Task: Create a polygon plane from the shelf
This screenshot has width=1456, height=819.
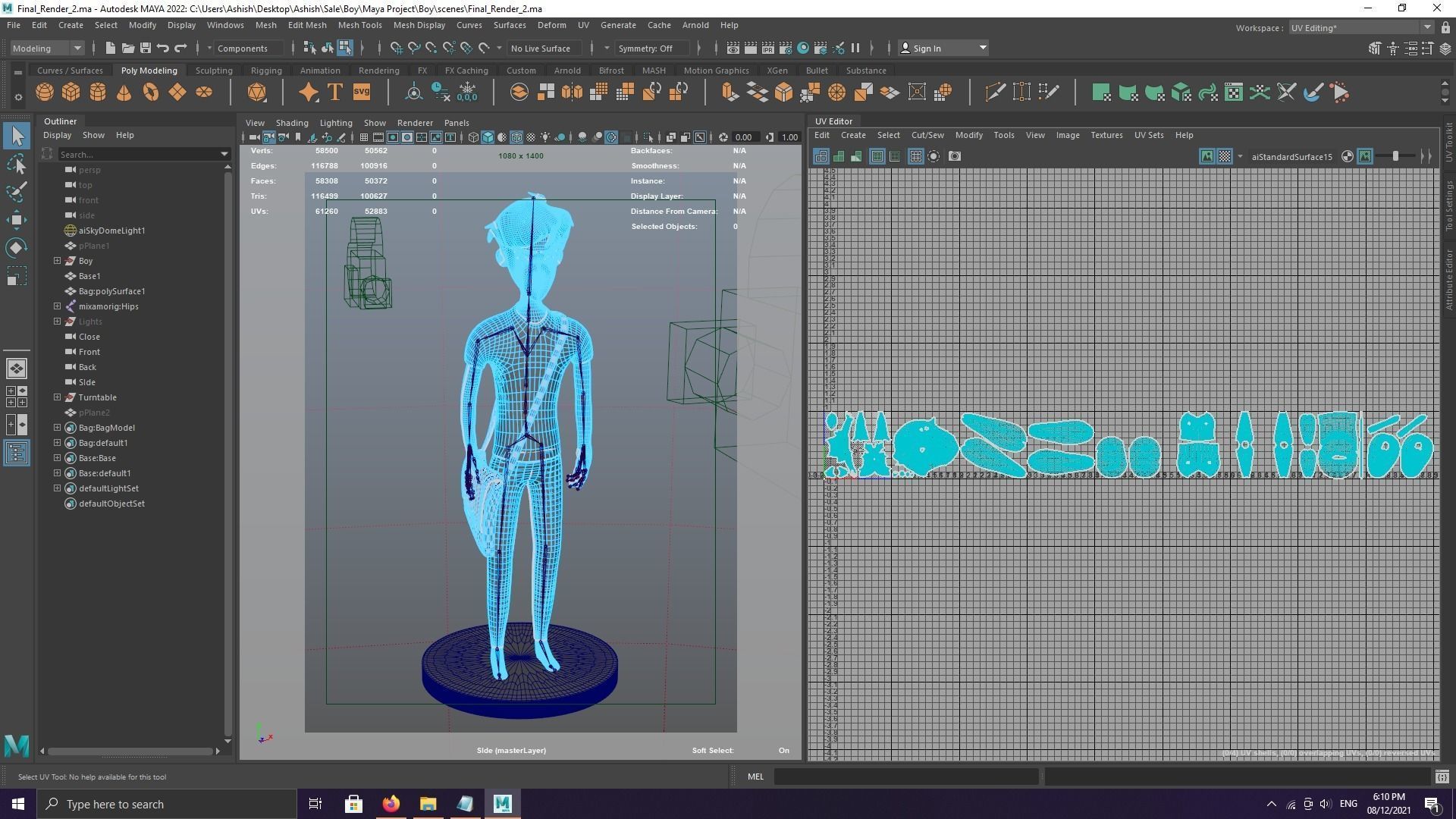Action: click(177, 93)
